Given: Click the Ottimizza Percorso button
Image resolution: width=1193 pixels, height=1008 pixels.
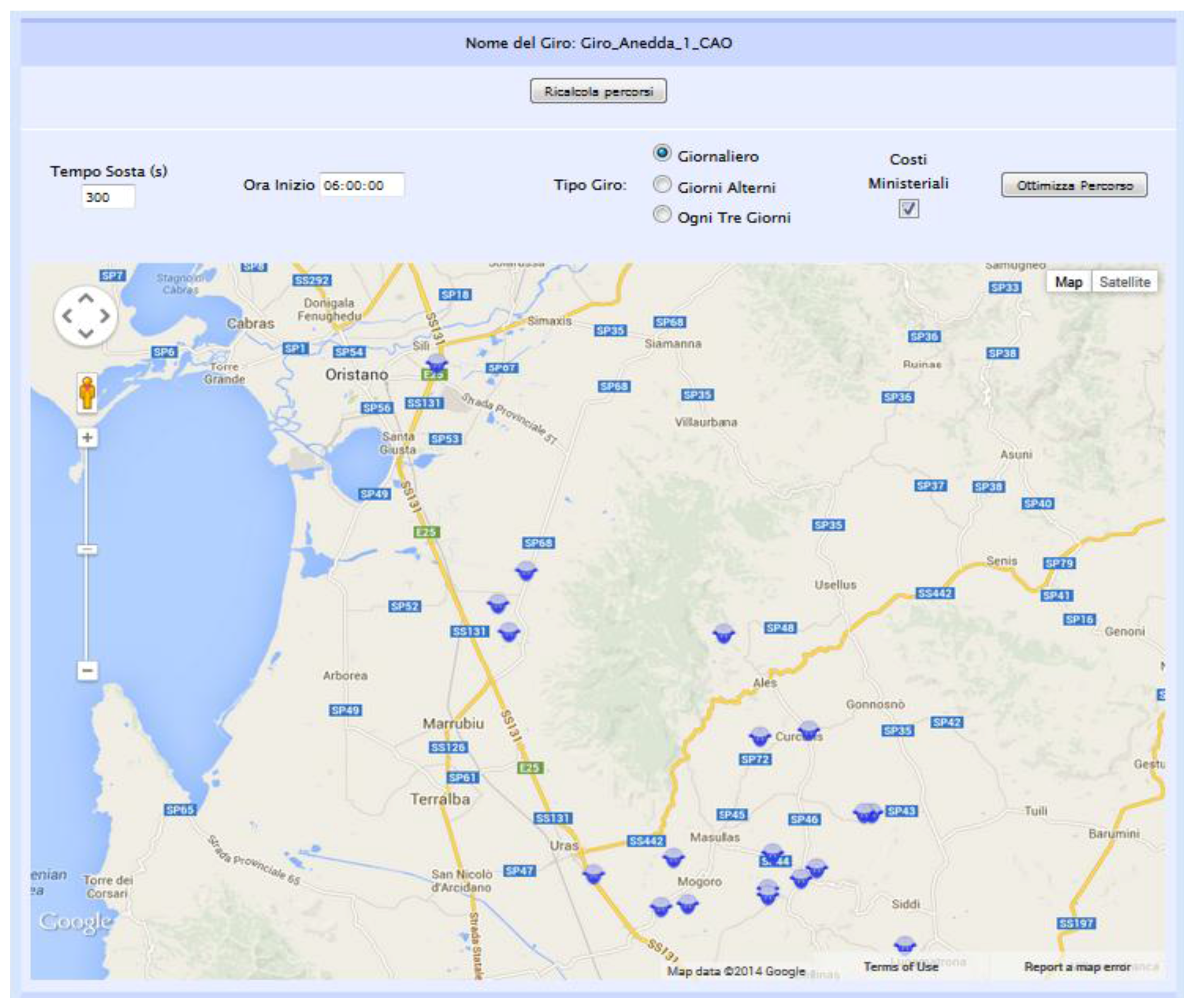Looking at the screenshot, I should pos(1074,185).
